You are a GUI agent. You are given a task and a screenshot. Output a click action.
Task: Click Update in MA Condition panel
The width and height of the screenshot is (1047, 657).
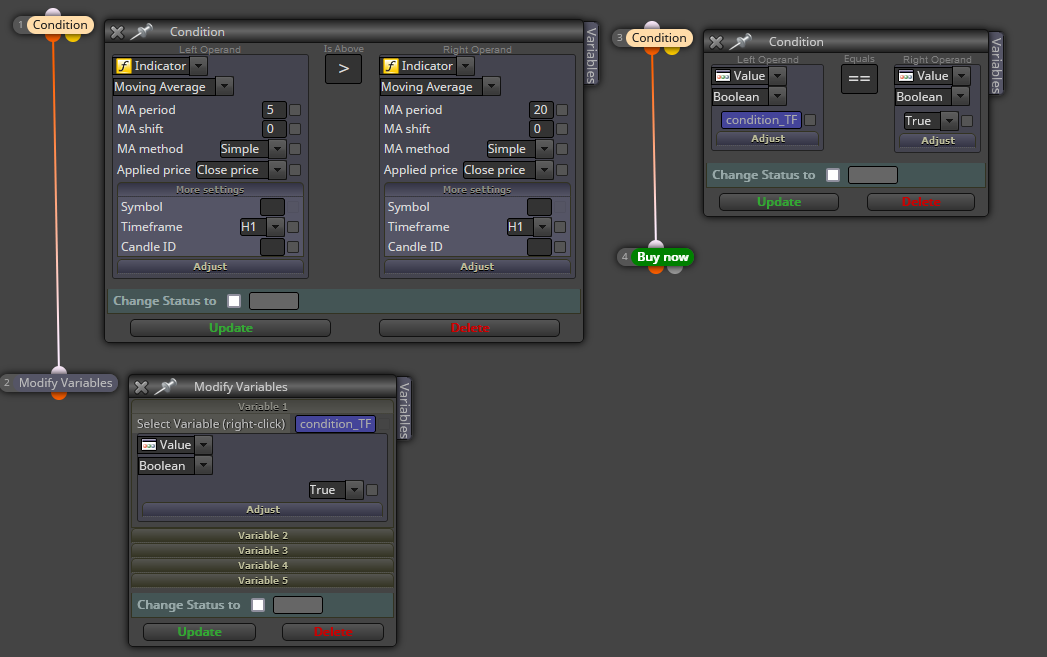[230, 328]
